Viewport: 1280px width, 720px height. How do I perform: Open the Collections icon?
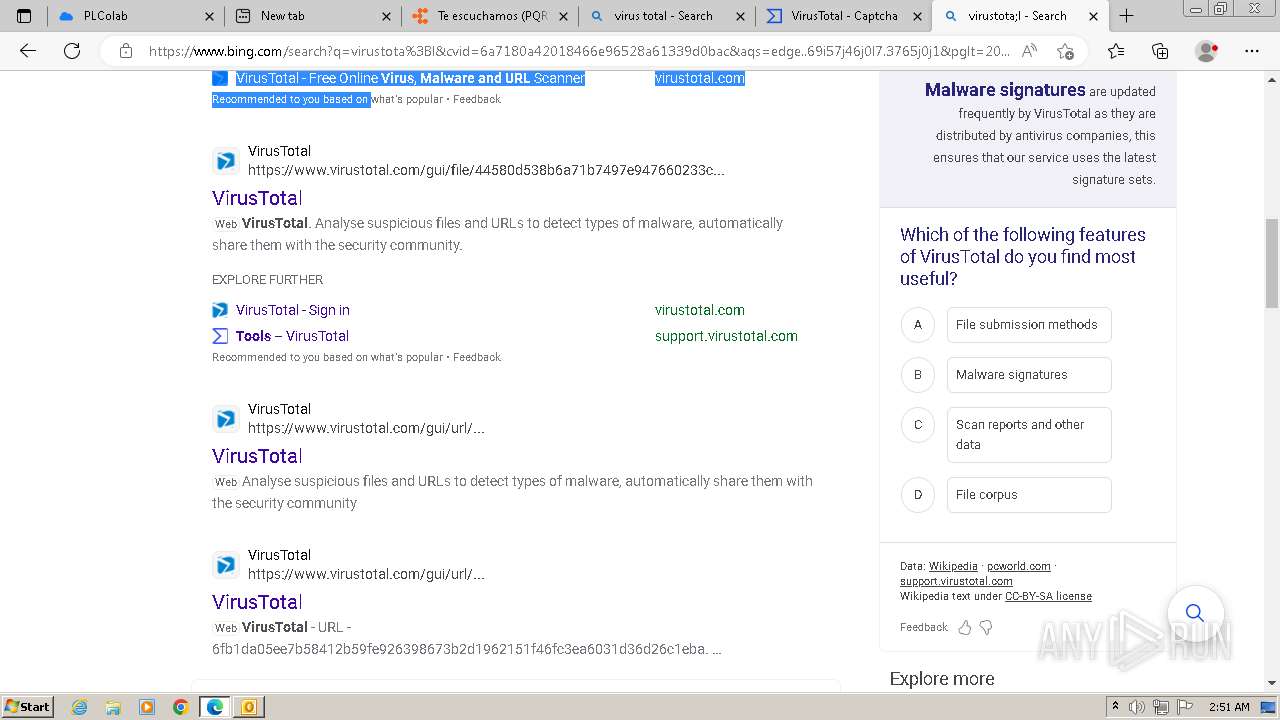(1160, 51)
